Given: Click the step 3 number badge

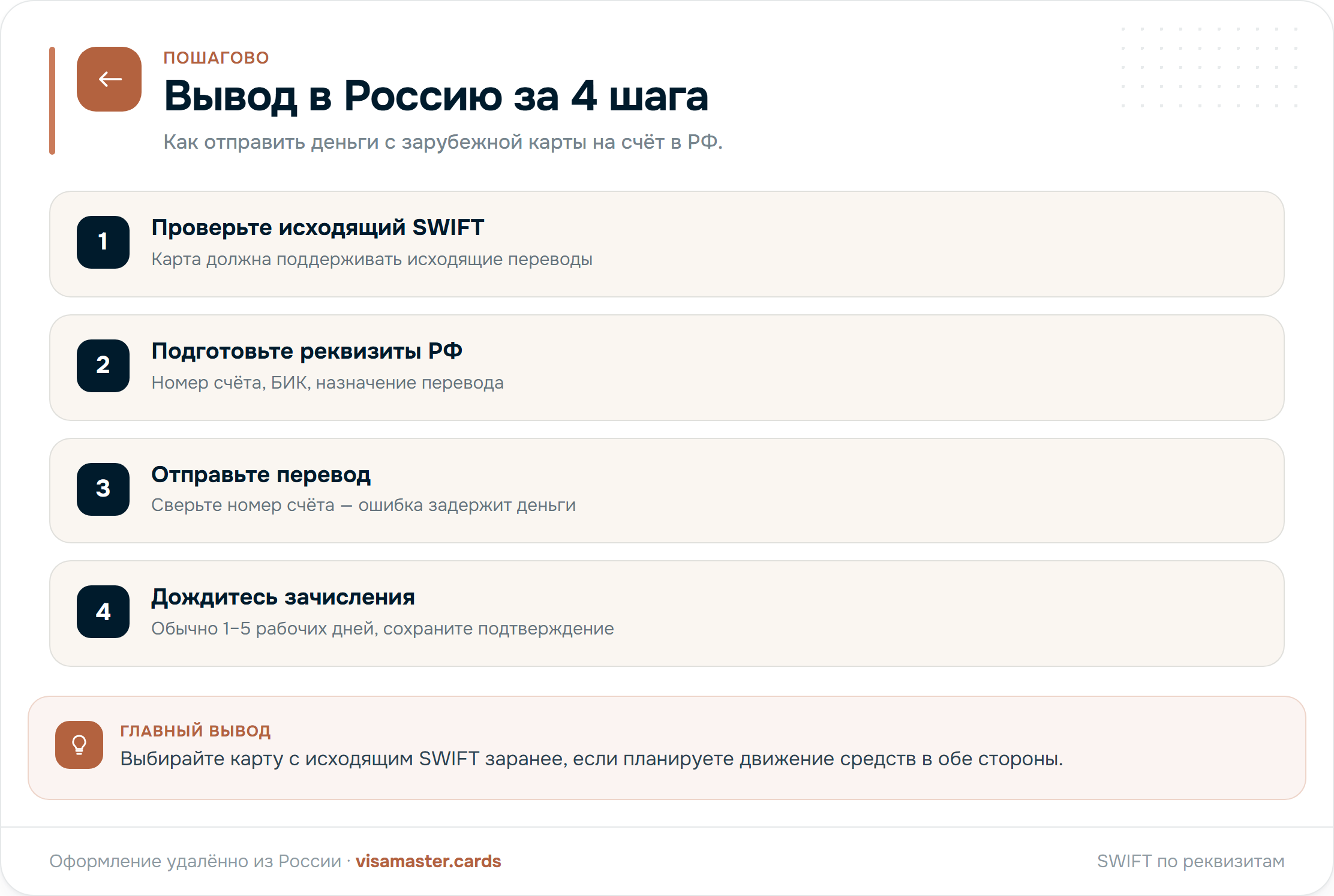Looking at the screenshot, I should [x=103, y=489].
